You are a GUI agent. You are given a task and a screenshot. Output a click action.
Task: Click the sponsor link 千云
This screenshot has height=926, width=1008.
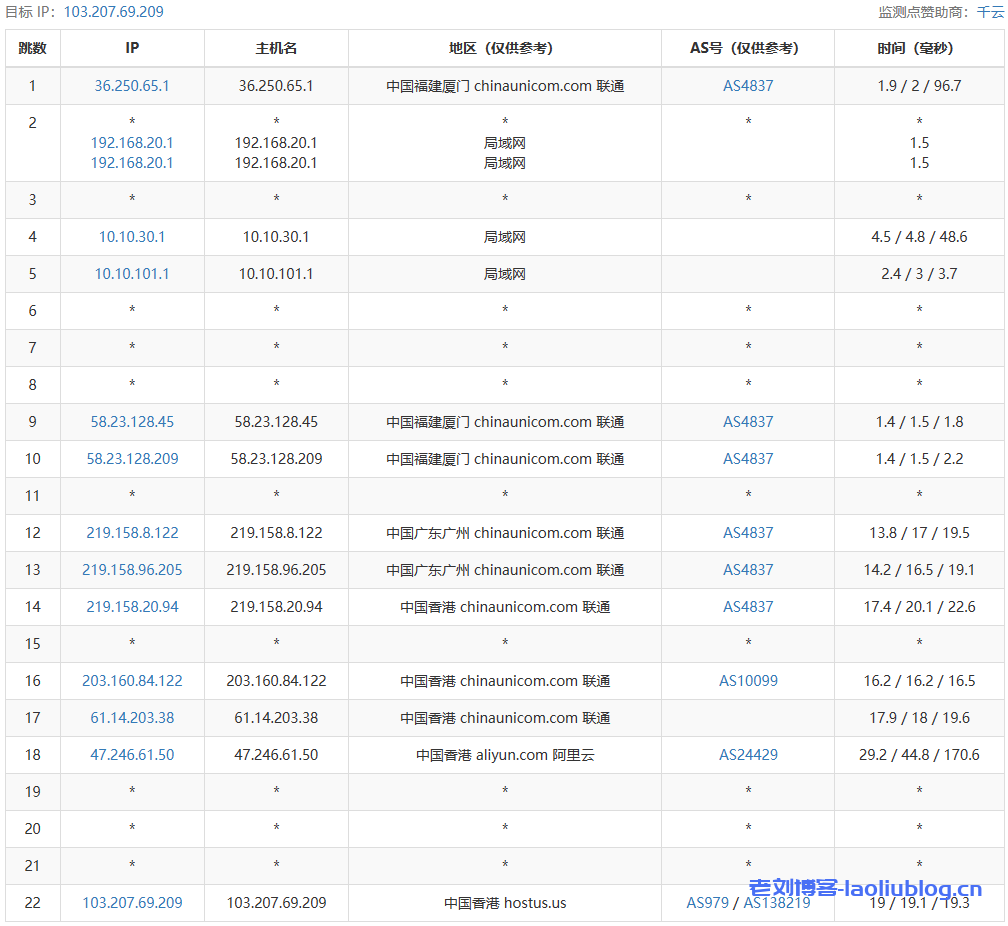pos(990,12)
